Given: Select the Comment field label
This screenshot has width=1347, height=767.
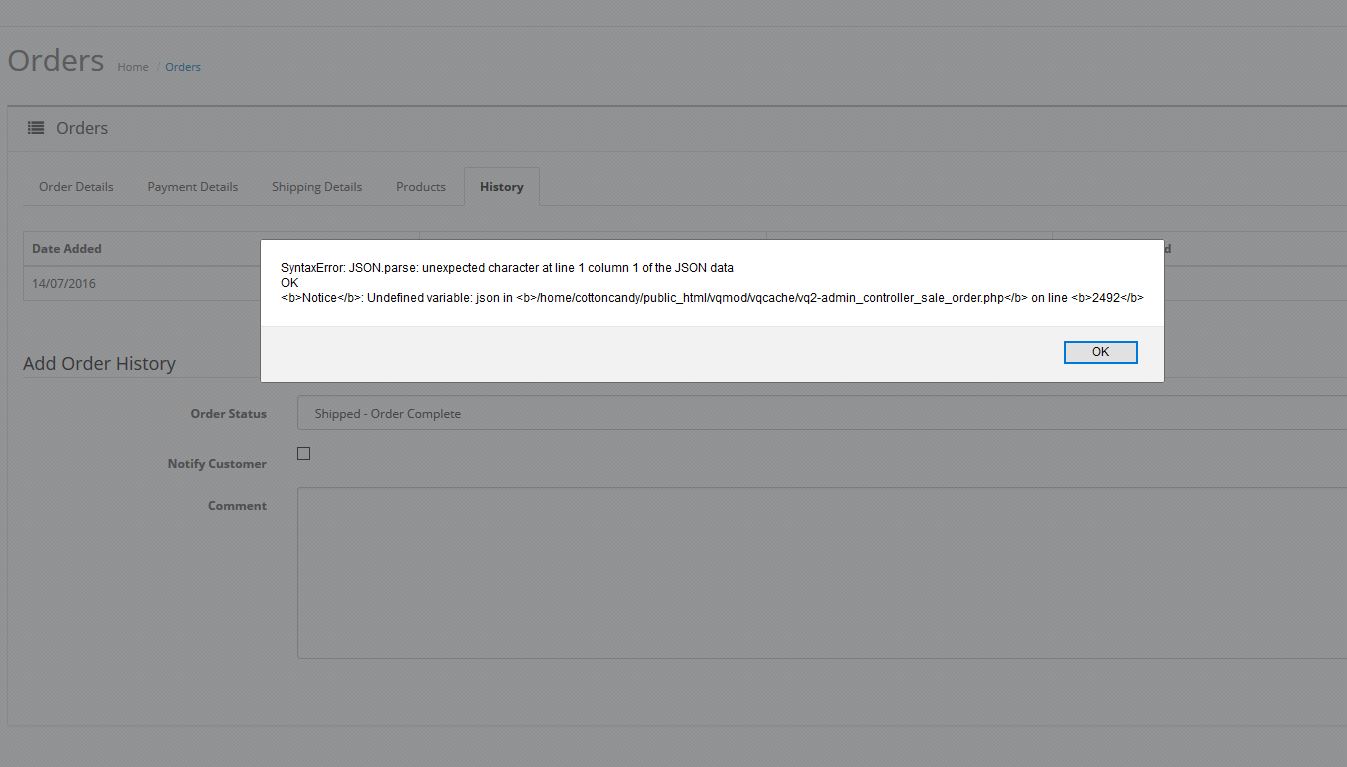Looking at the screenshot, I should pyautogui.click(x=237, y=506).
